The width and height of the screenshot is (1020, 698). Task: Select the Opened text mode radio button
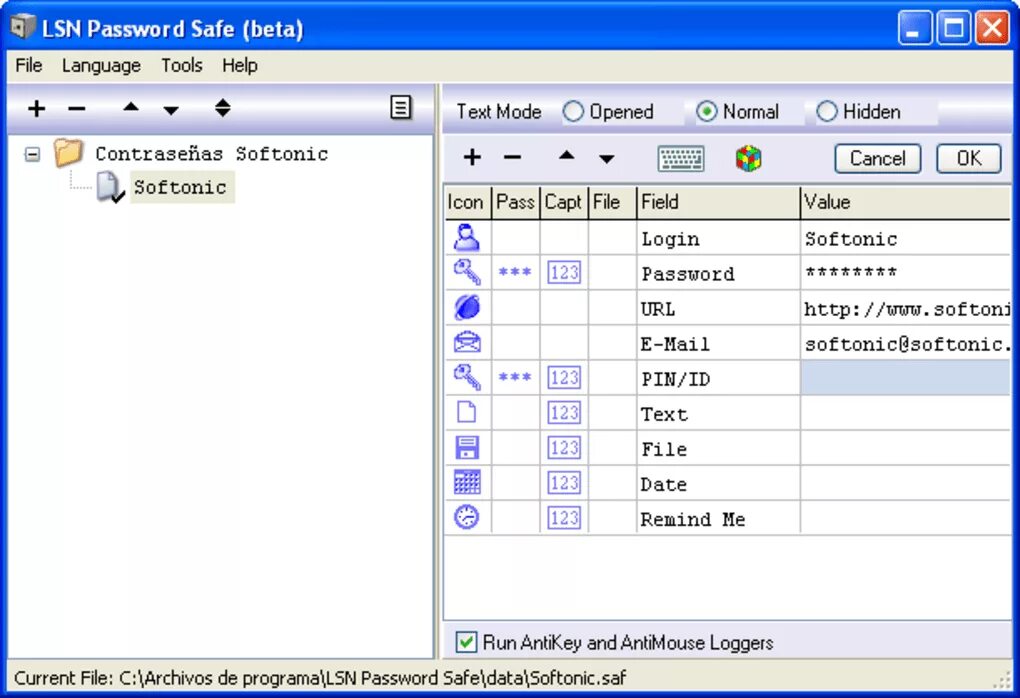(573, 112)
